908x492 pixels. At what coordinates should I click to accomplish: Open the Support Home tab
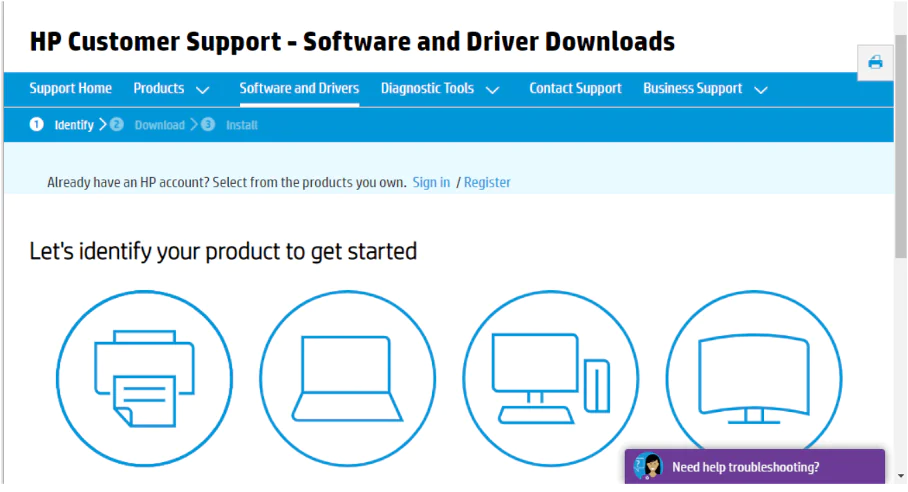coord(71,89)
